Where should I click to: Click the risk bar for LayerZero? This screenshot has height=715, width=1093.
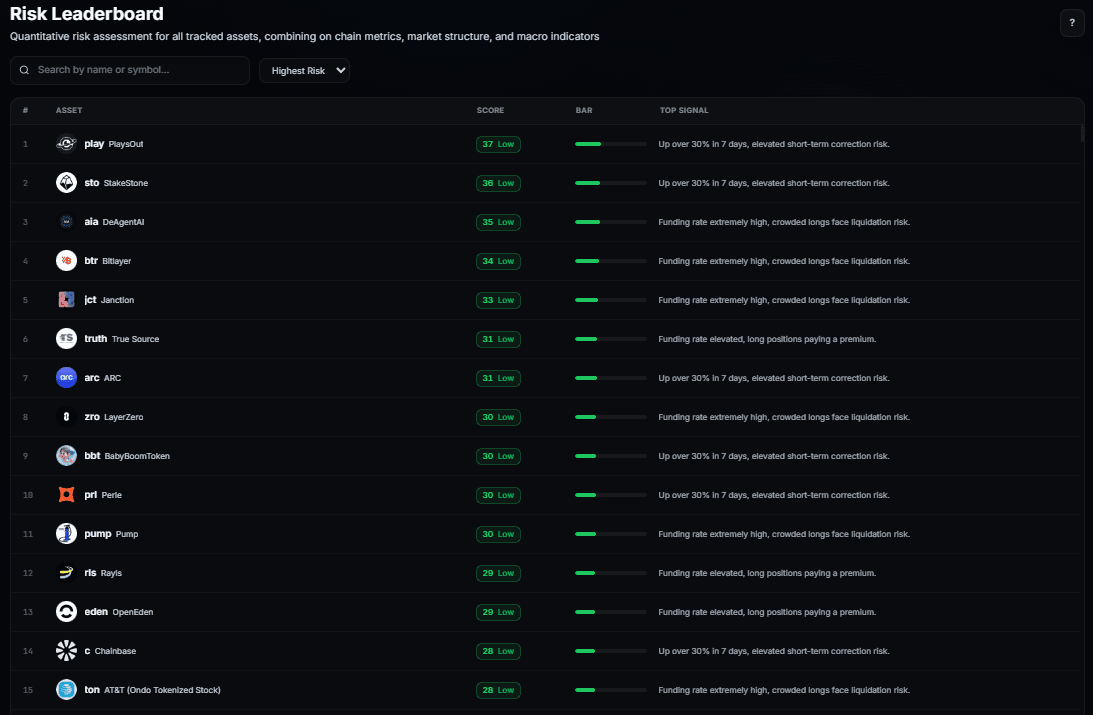pos(611,417)
